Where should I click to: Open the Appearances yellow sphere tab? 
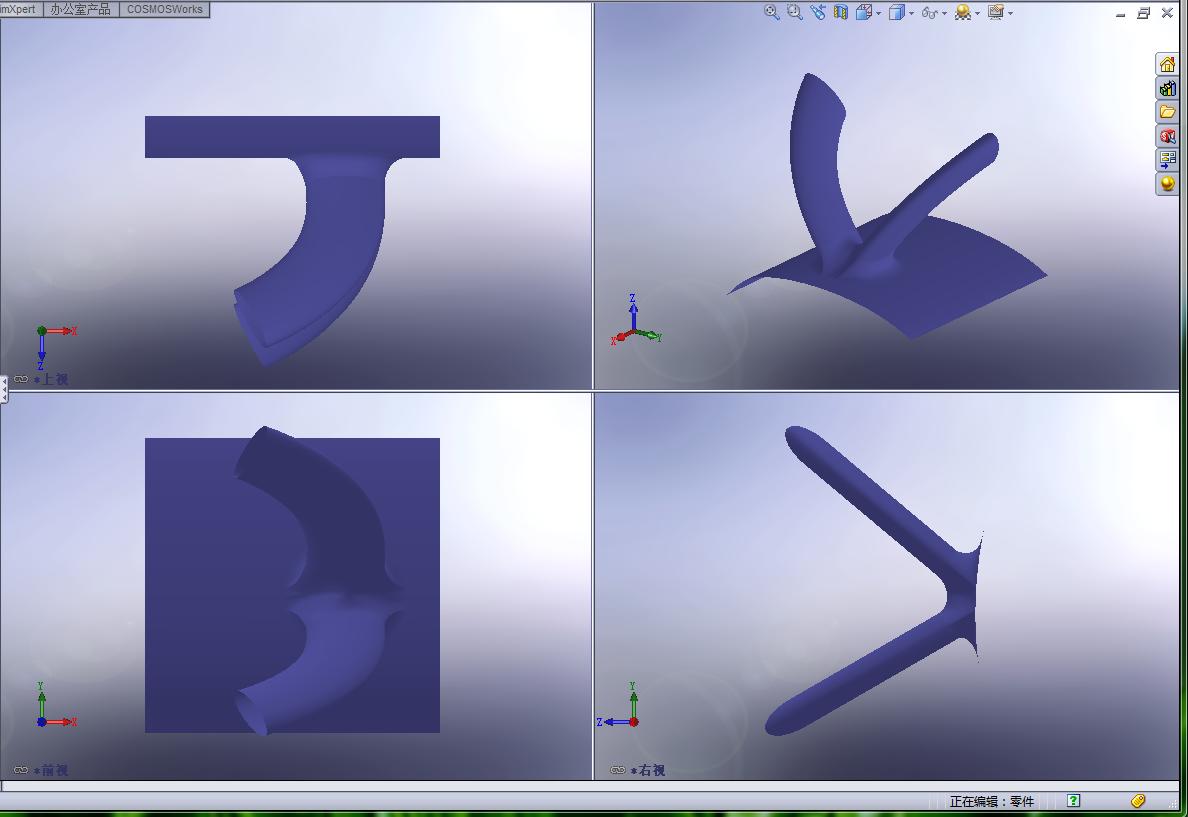(x=1167, y=183)
